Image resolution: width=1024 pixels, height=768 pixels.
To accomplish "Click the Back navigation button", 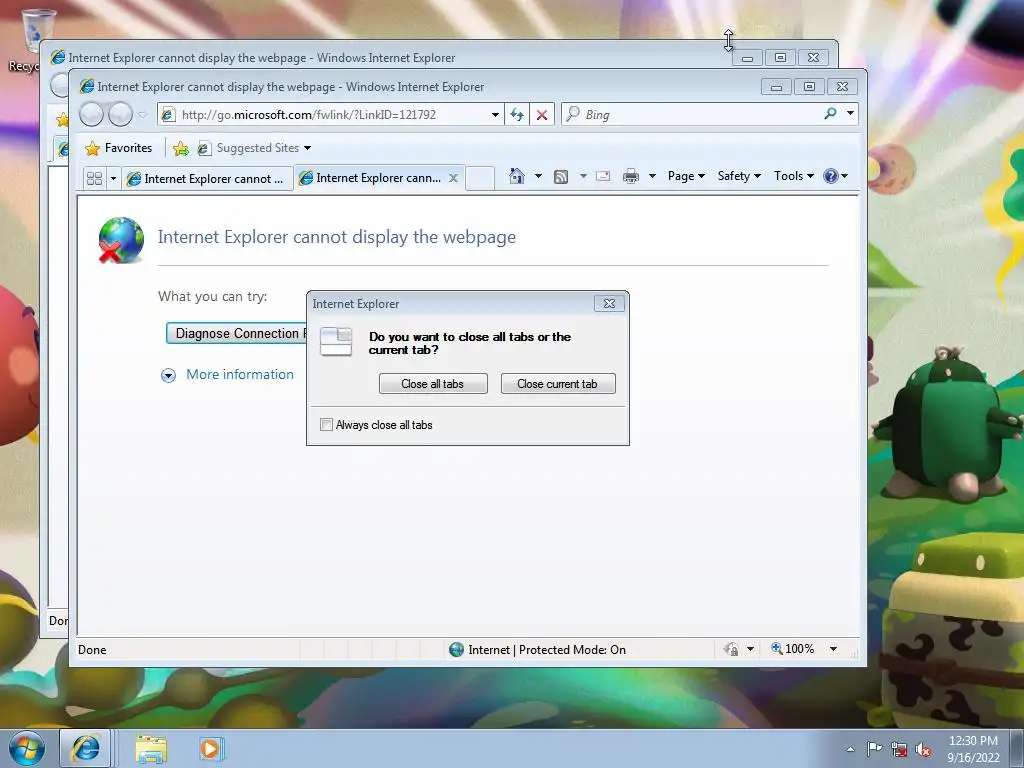I will (91, 115).
